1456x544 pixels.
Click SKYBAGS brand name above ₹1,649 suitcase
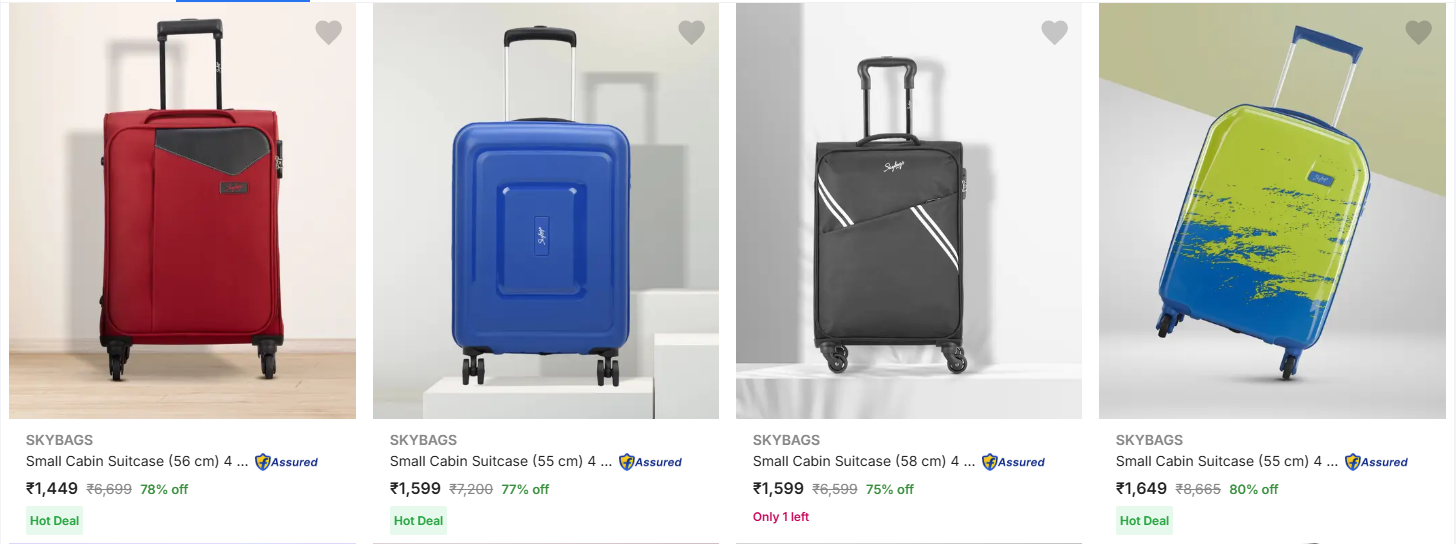(1149, 440)
